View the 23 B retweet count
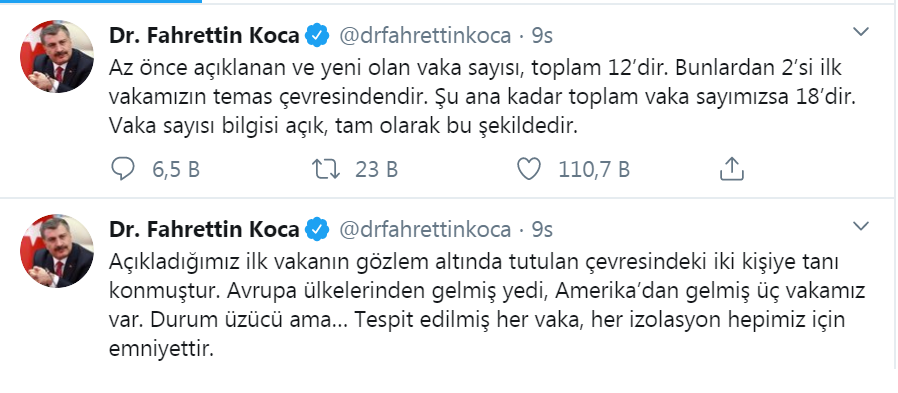Image resolution: width=898 pixels, height=393 pixels. [x=376, y=170]
